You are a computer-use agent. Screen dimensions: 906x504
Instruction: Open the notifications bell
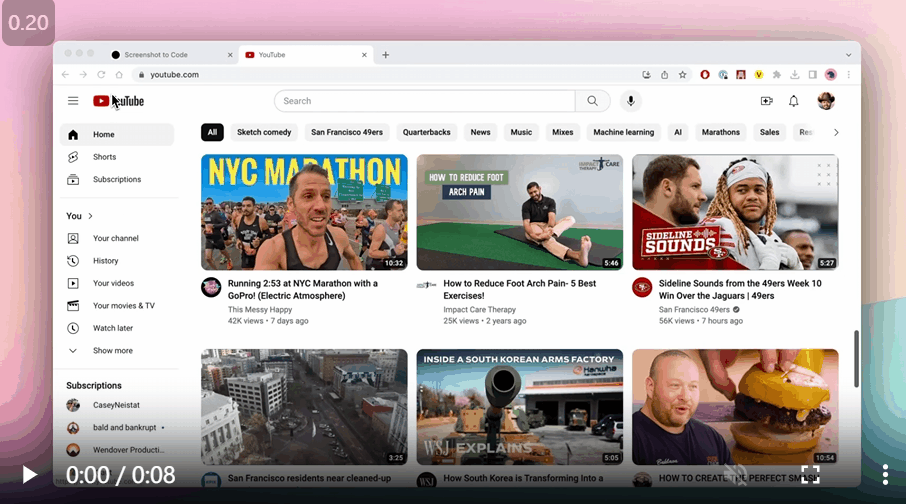[793, 101]
